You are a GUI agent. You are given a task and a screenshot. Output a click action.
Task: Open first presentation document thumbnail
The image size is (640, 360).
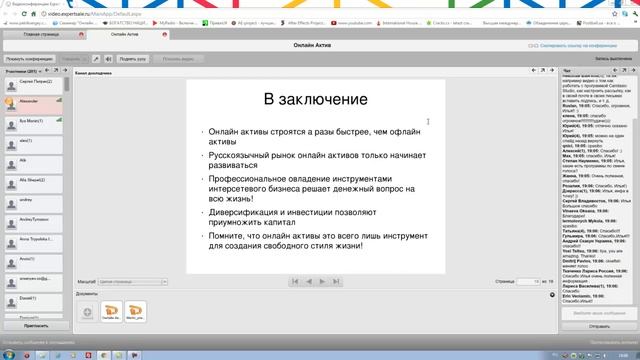pyautogui.click(x=111, y=312)
